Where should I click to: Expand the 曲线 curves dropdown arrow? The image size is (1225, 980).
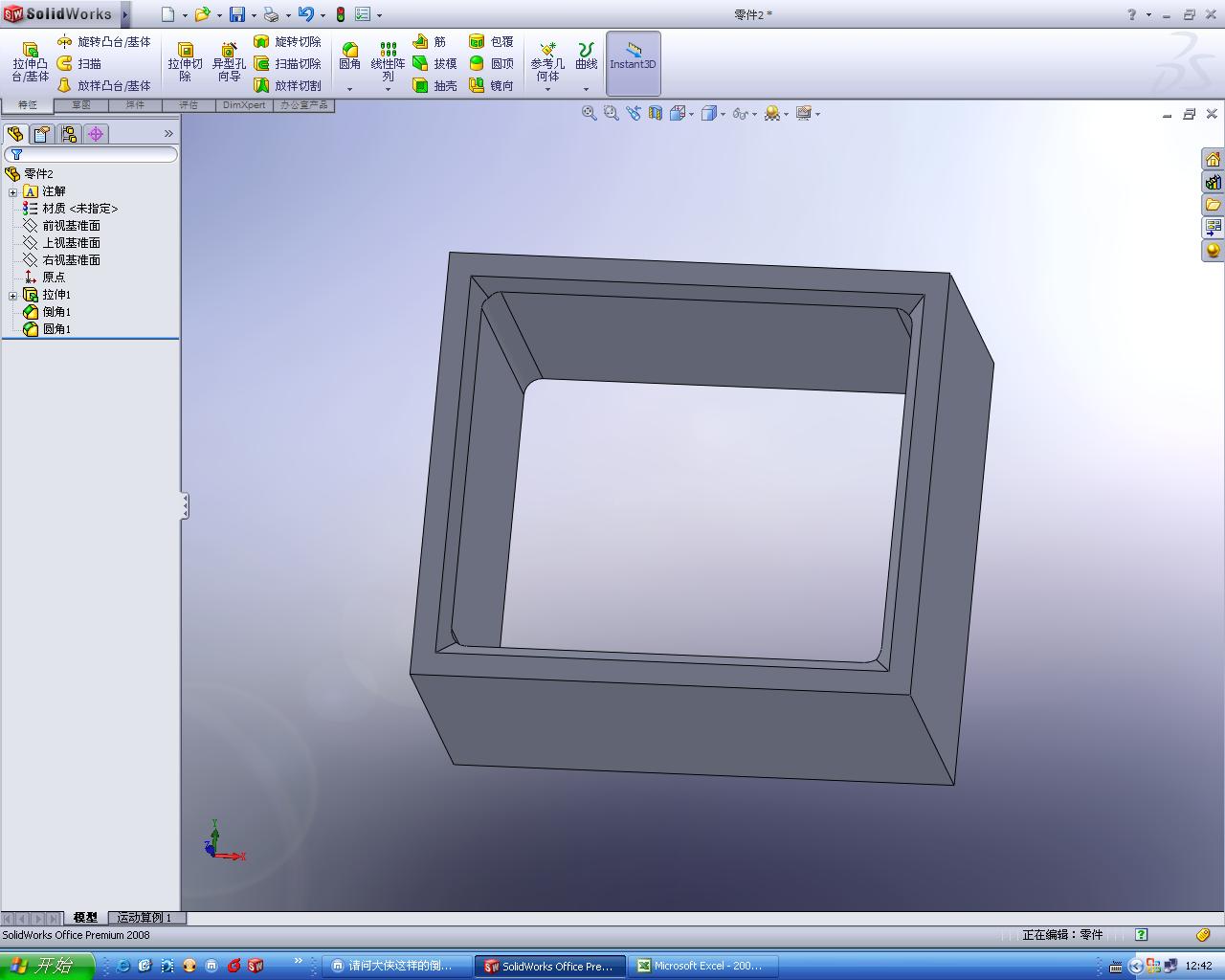[586, 89]
